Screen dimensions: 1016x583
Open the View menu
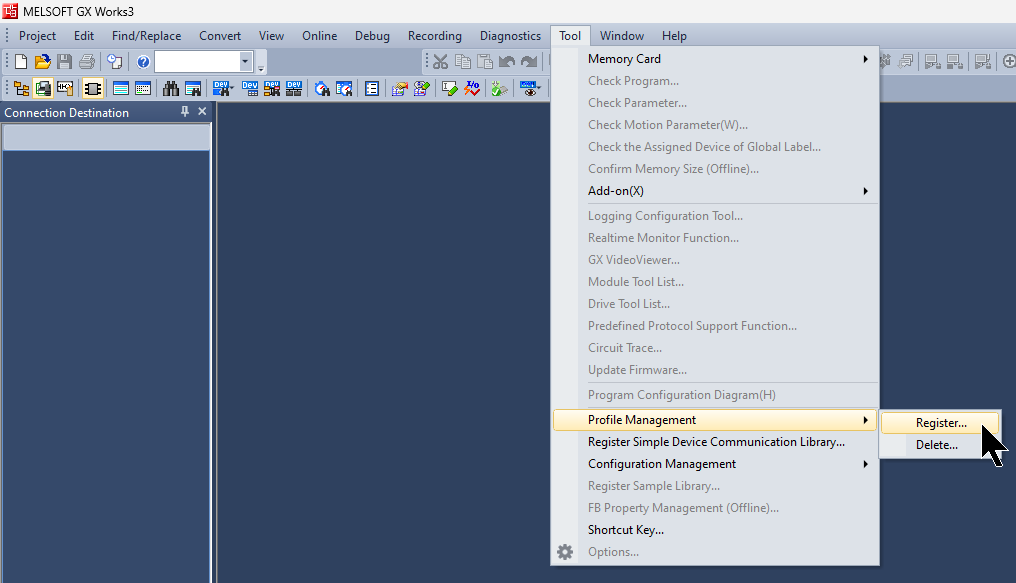(x=271, y=36)
